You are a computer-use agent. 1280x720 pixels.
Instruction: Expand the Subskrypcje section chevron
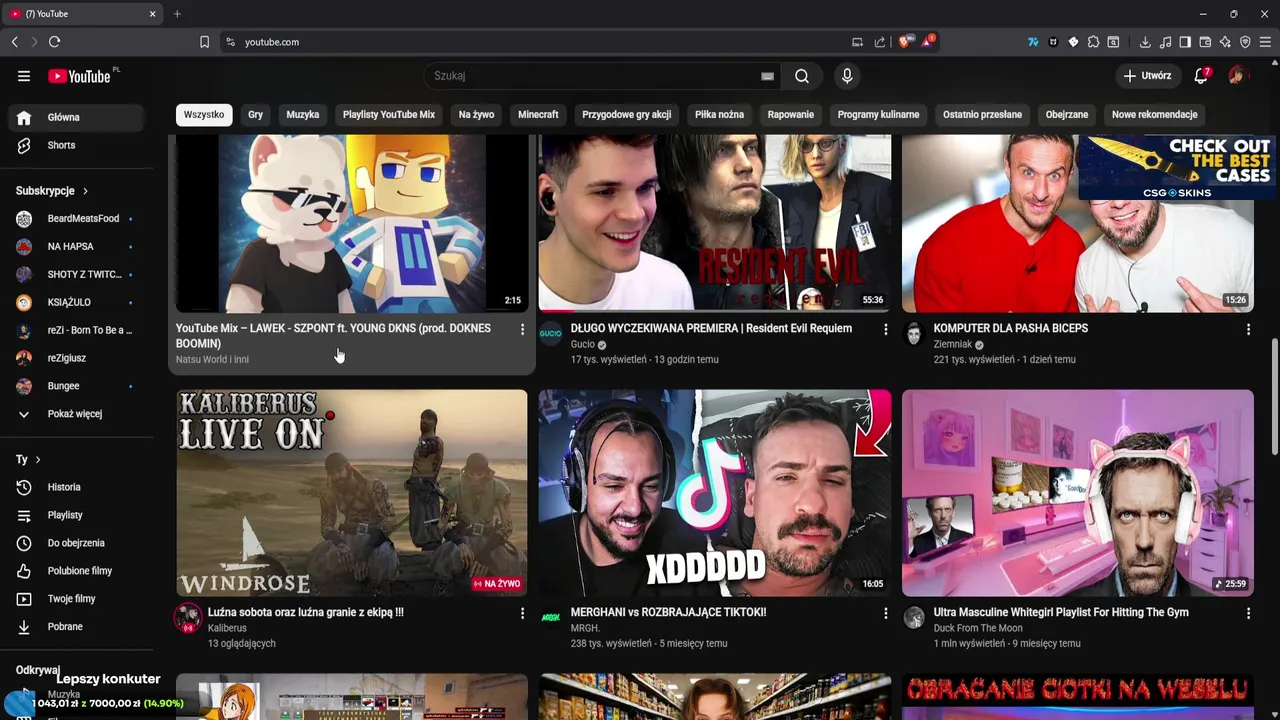tap(85, 191)
